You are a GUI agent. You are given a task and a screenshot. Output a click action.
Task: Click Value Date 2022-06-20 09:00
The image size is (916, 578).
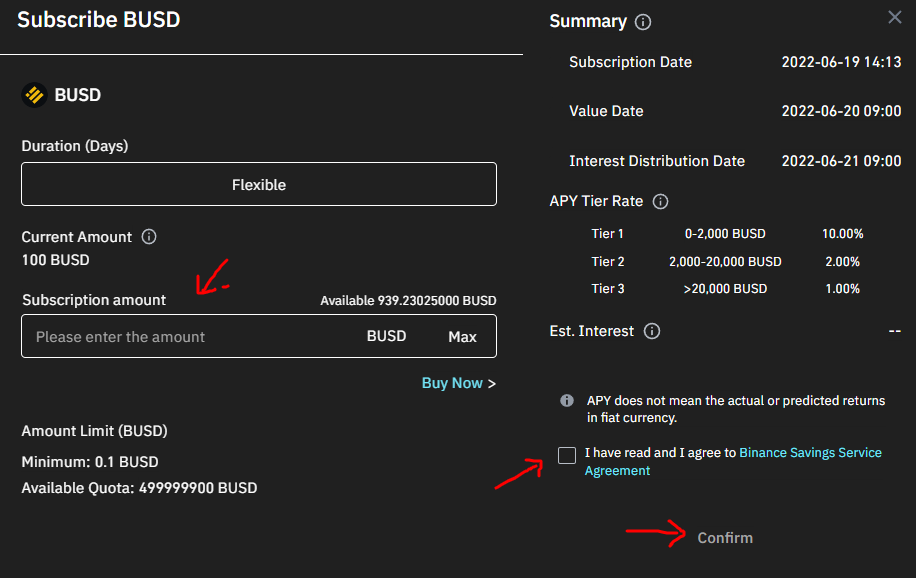(x=841, y=111)
